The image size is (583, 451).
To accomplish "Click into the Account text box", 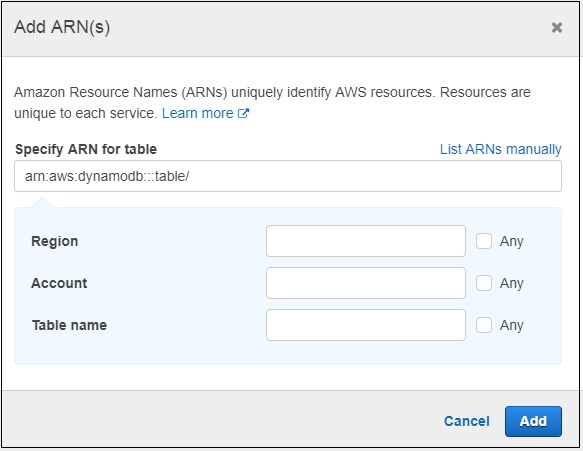I will pos(366,283).
